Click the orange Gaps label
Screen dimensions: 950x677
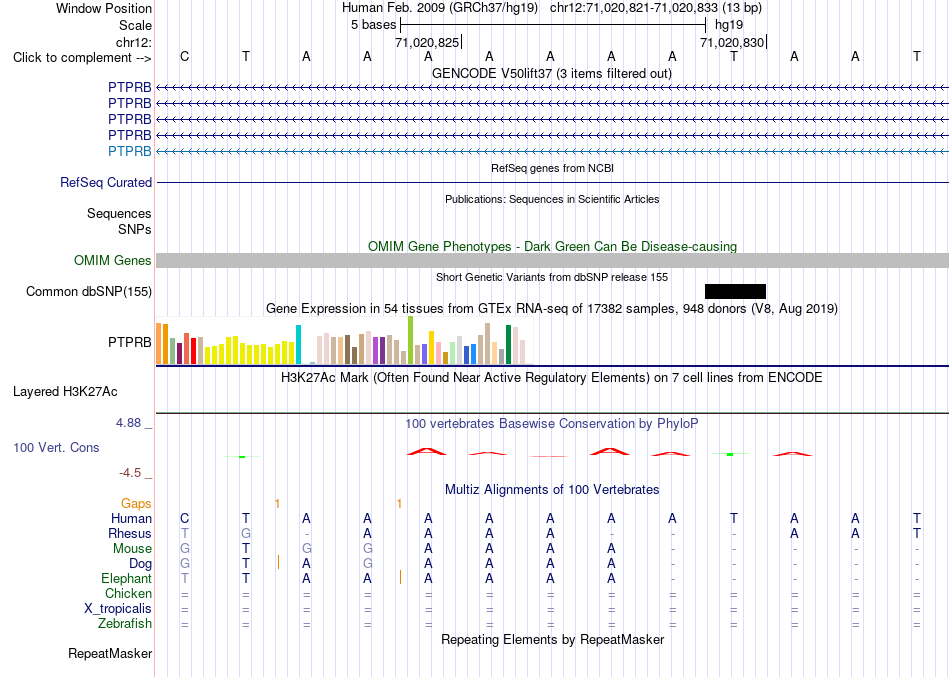coord(136,504)
